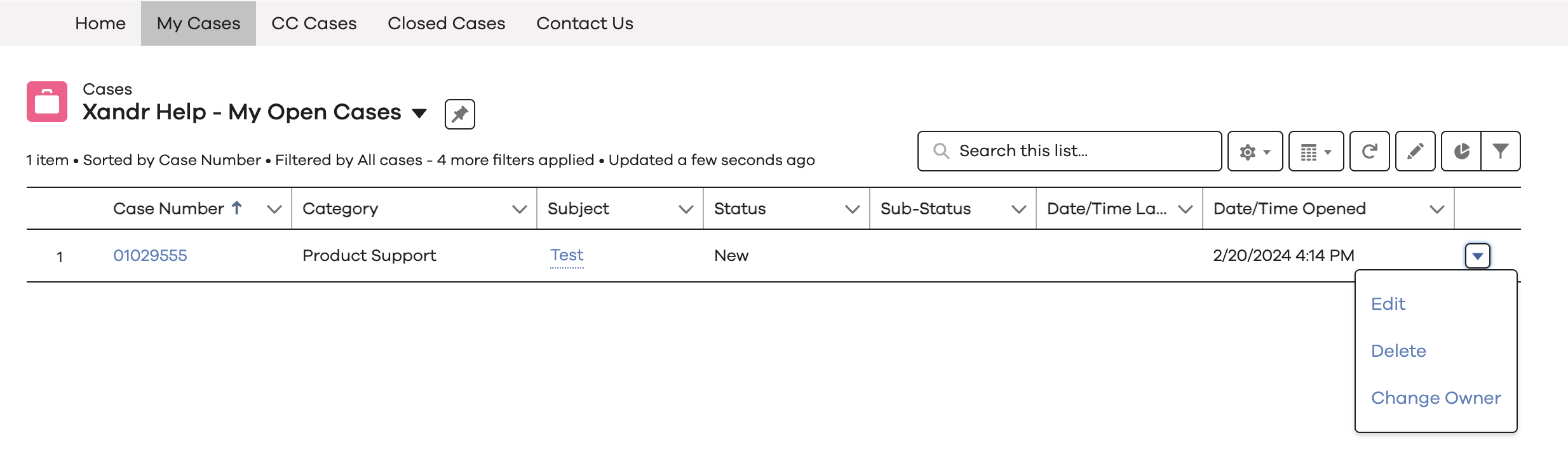The image size is (1568, 466).
Task: Open the list view selector dropdown arrow
Action: [419, 114]
